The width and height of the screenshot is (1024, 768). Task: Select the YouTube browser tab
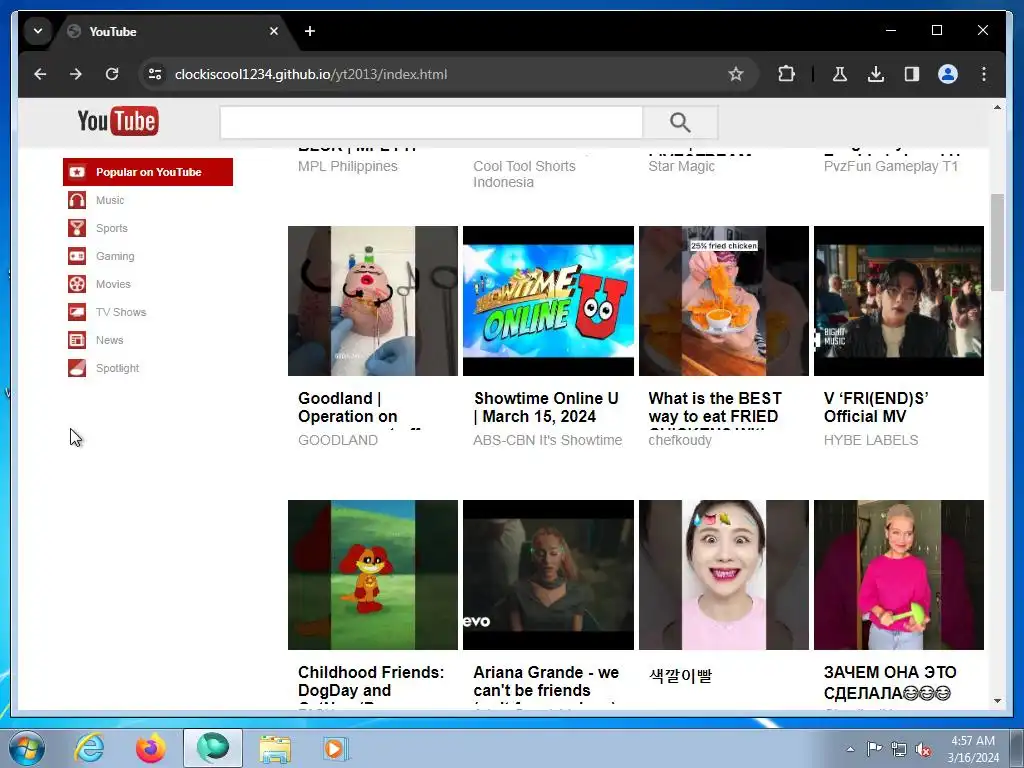pos(173,31)
